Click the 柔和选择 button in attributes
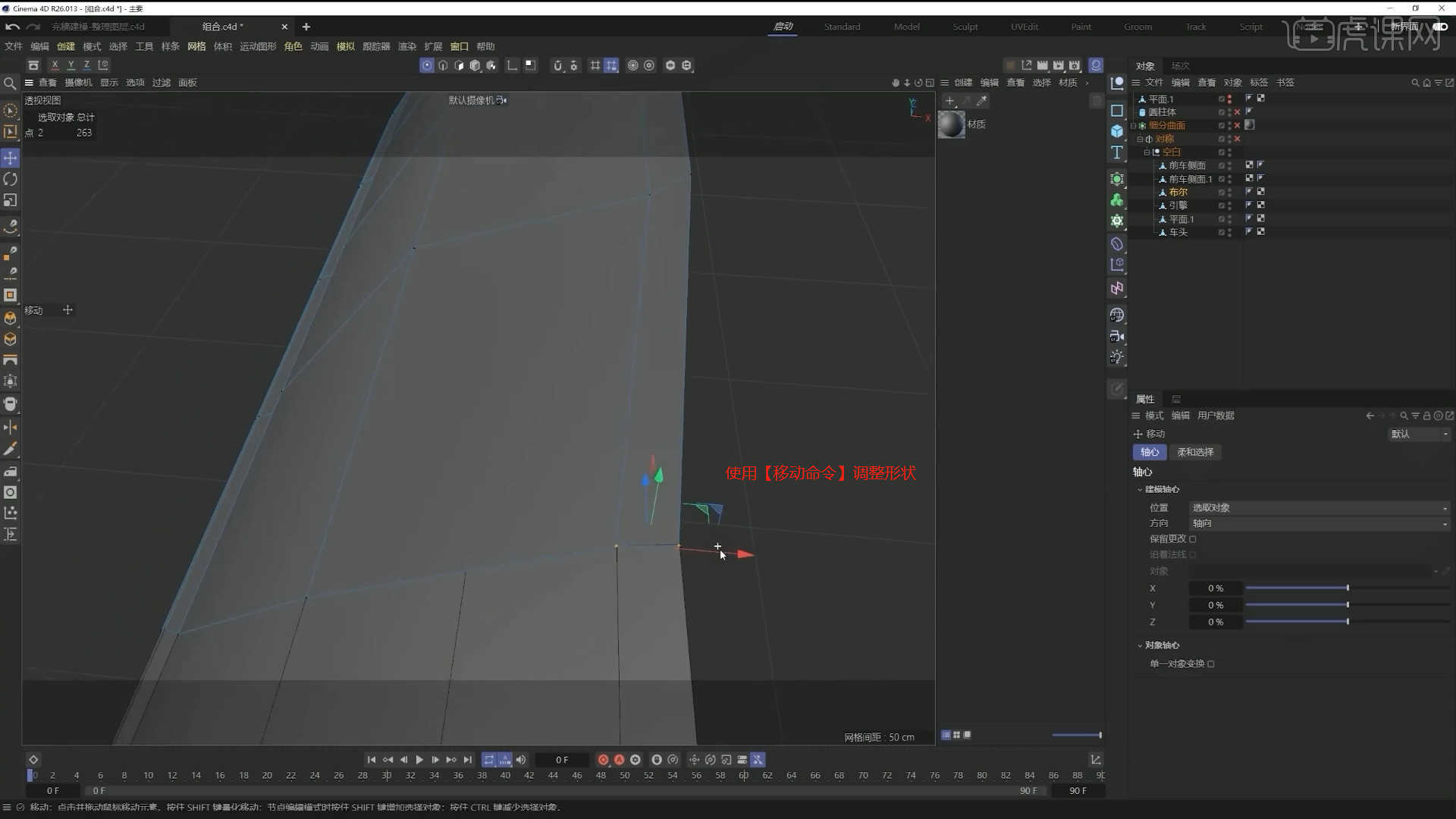 [x=1195, y=452]
